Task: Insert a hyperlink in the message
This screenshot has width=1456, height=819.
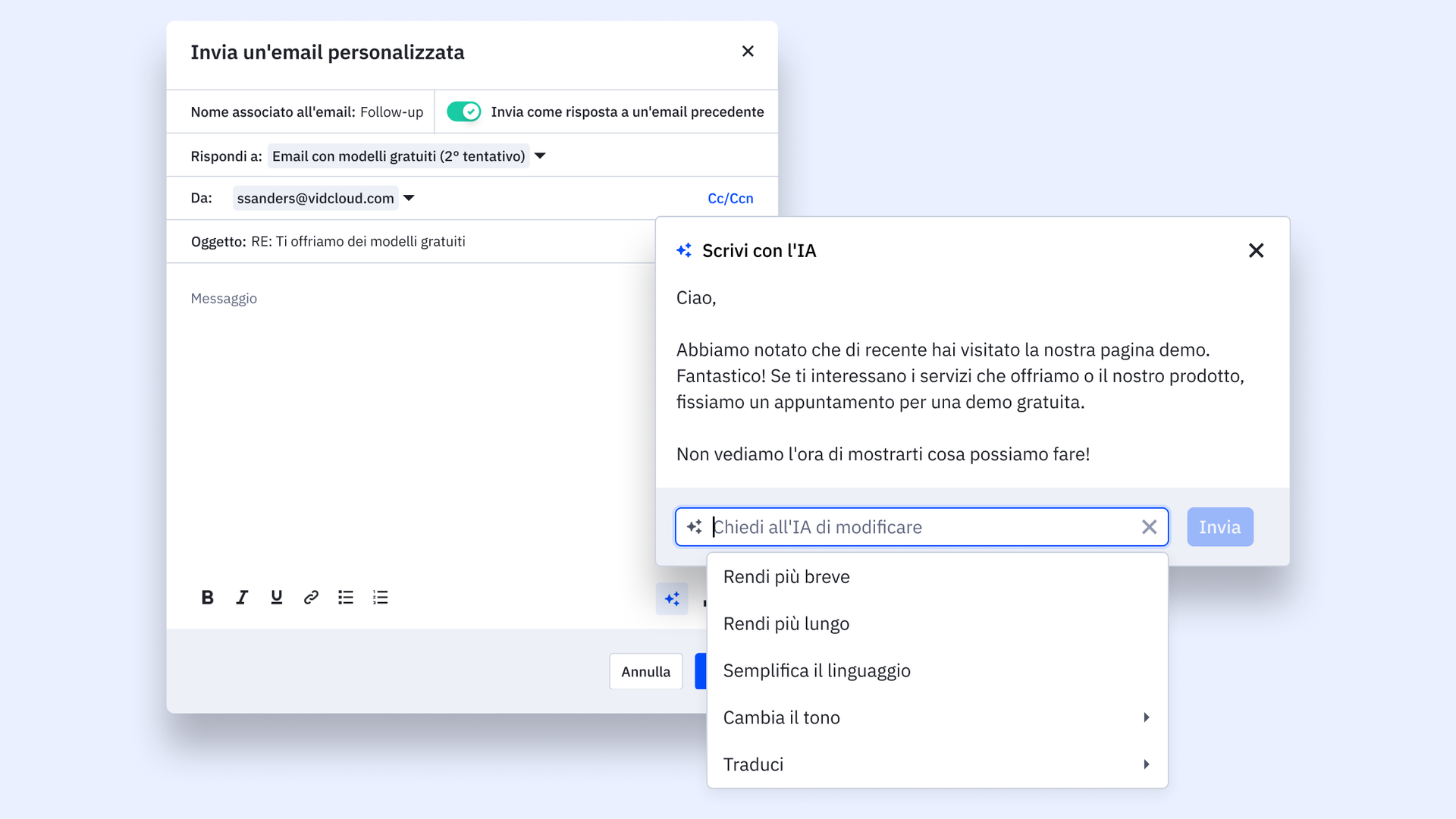Action: coord(311,598)
